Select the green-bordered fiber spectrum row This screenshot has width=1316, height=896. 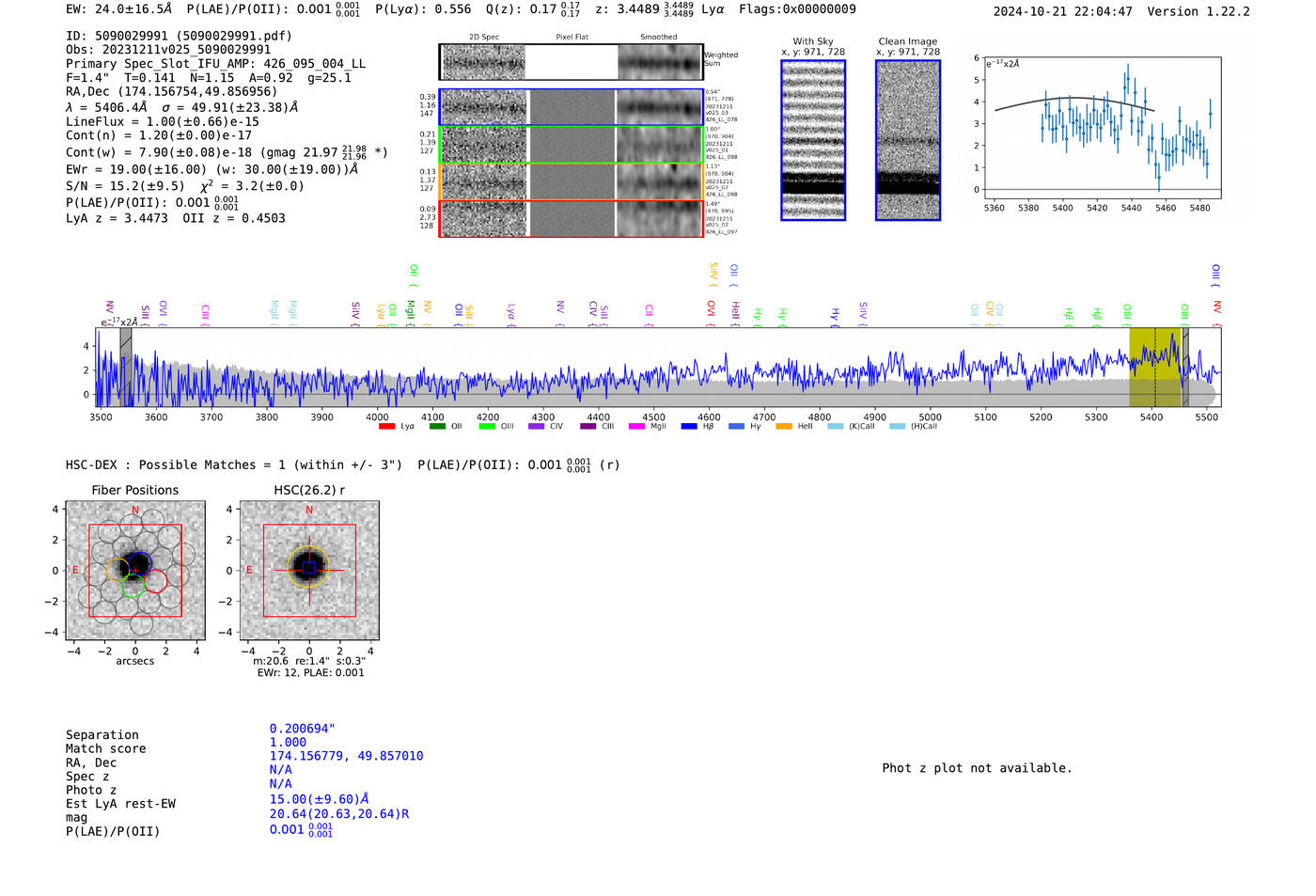(571, 145)
